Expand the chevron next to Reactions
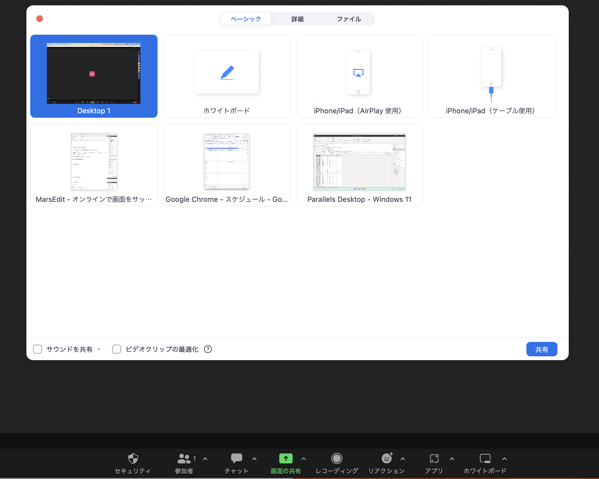This screenshot has width=599, height=479. click(403, 459)
